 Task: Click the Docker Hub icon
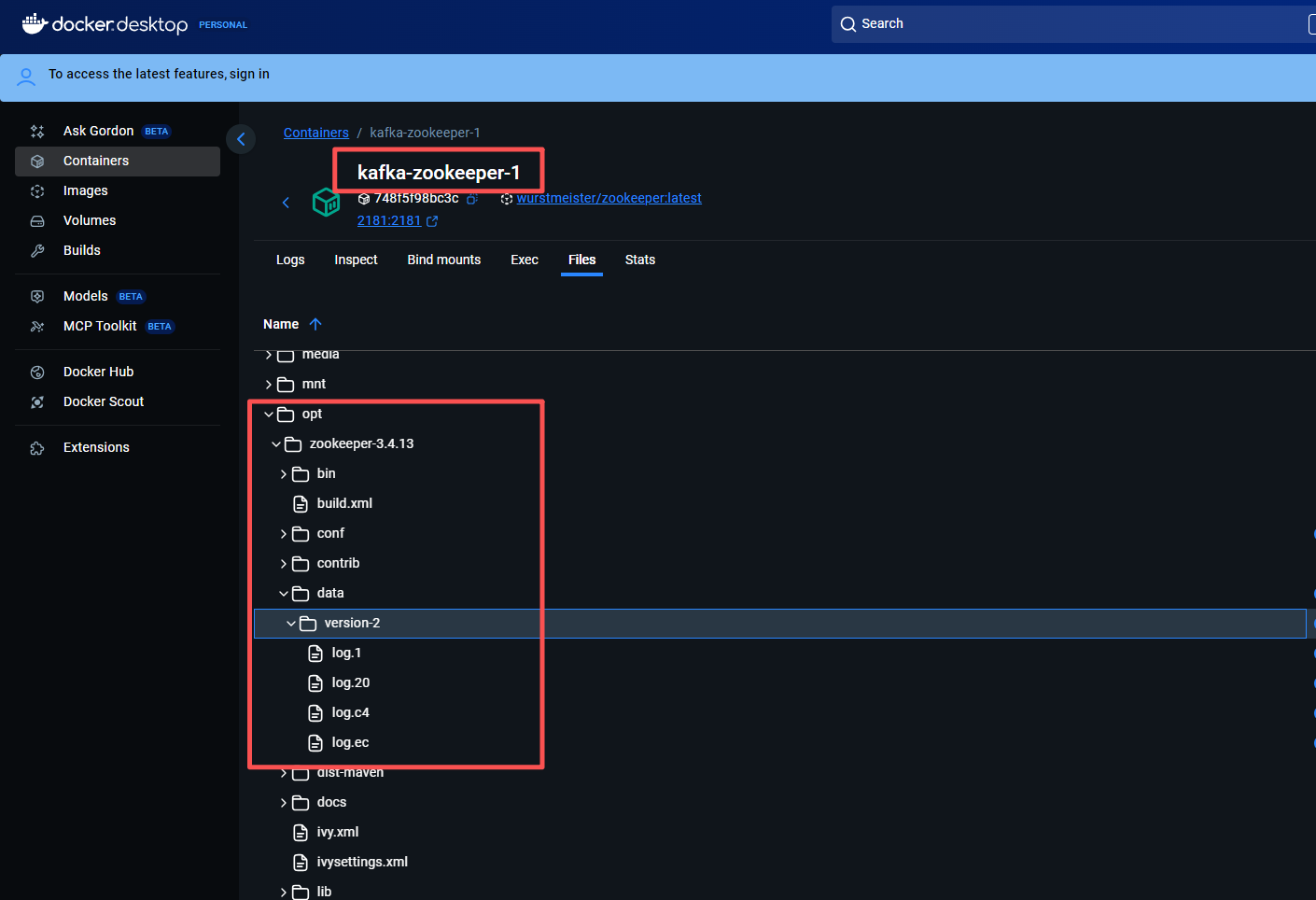(37, 373)
